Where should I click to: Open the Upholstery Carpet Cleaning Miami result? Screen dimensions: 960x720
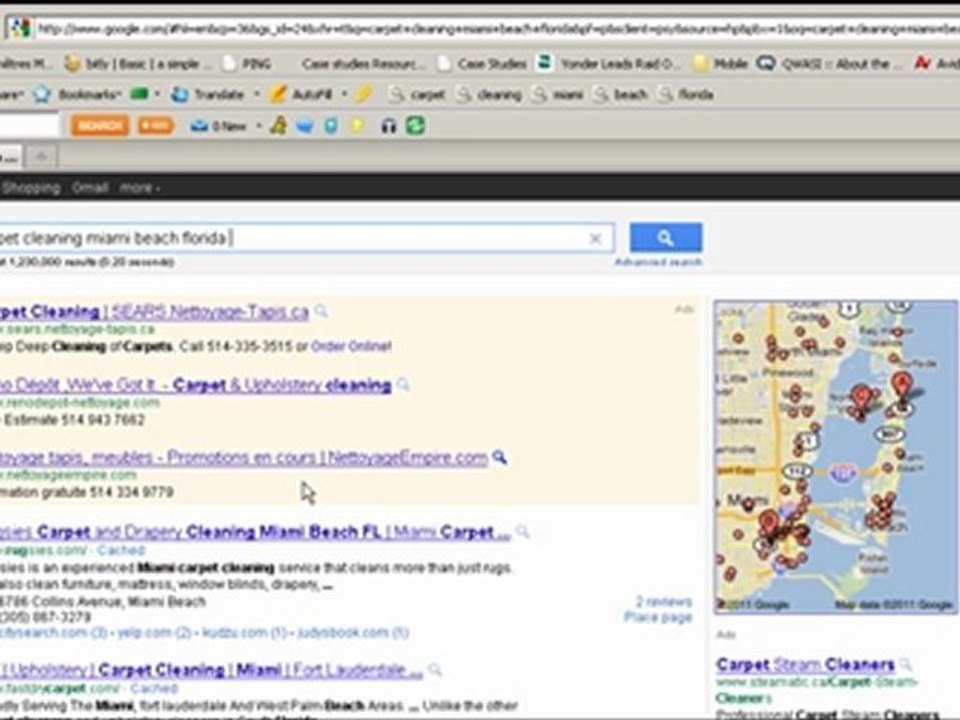[x=211, y=670]
